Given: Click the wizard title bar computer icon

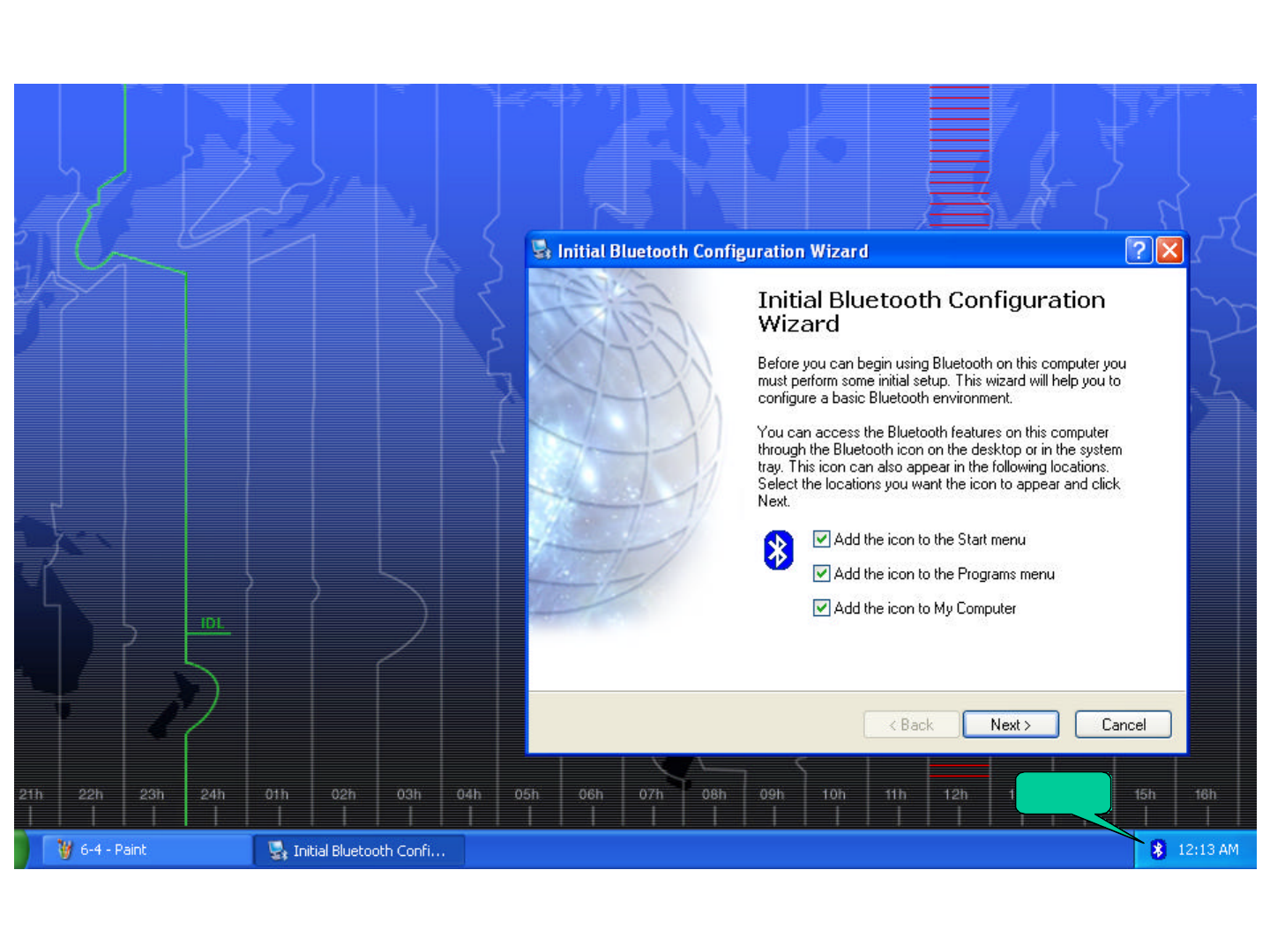Looking at the screenshot, I should 542,250.
